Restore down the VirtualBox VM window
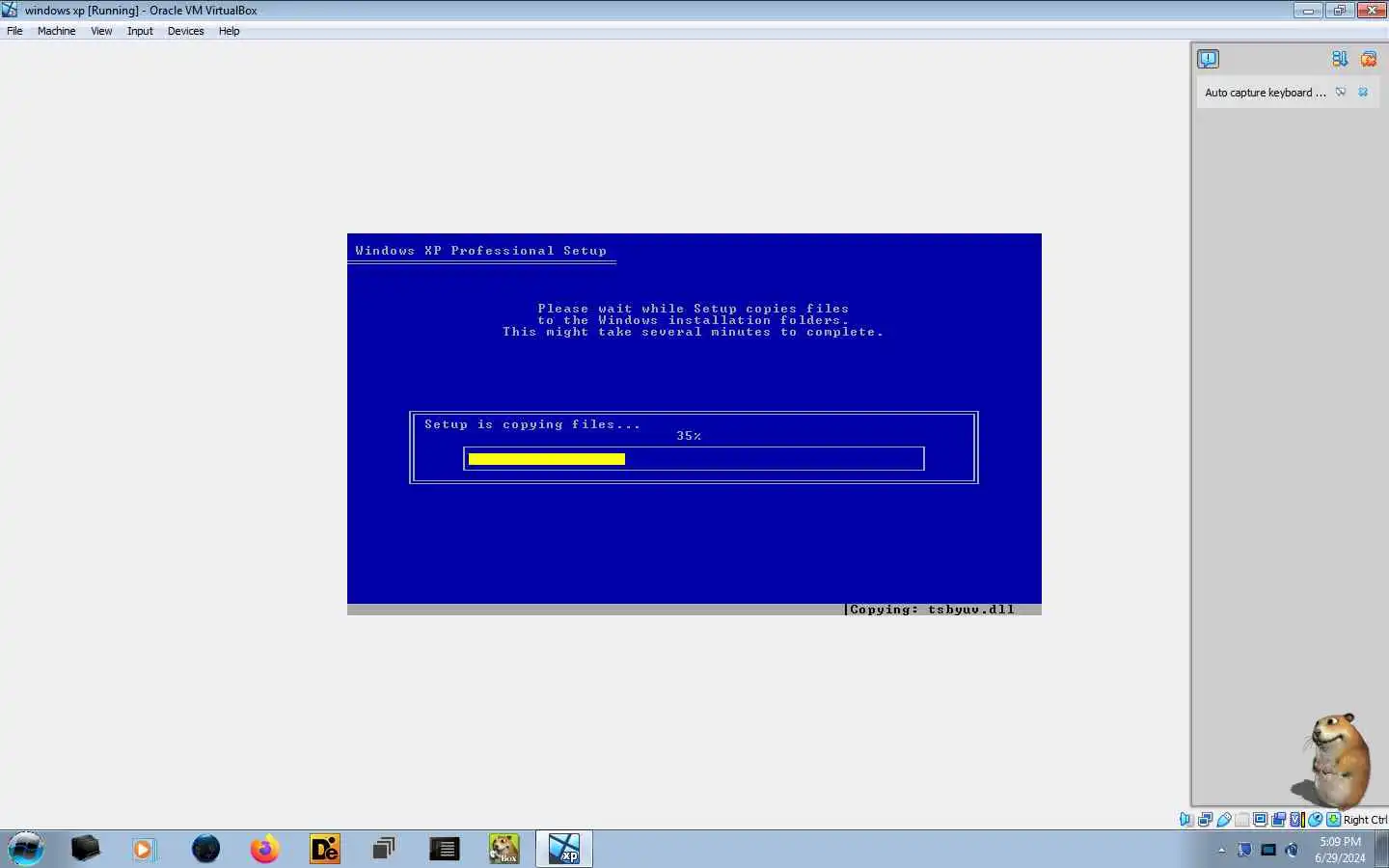 [x=1339, y=11]
